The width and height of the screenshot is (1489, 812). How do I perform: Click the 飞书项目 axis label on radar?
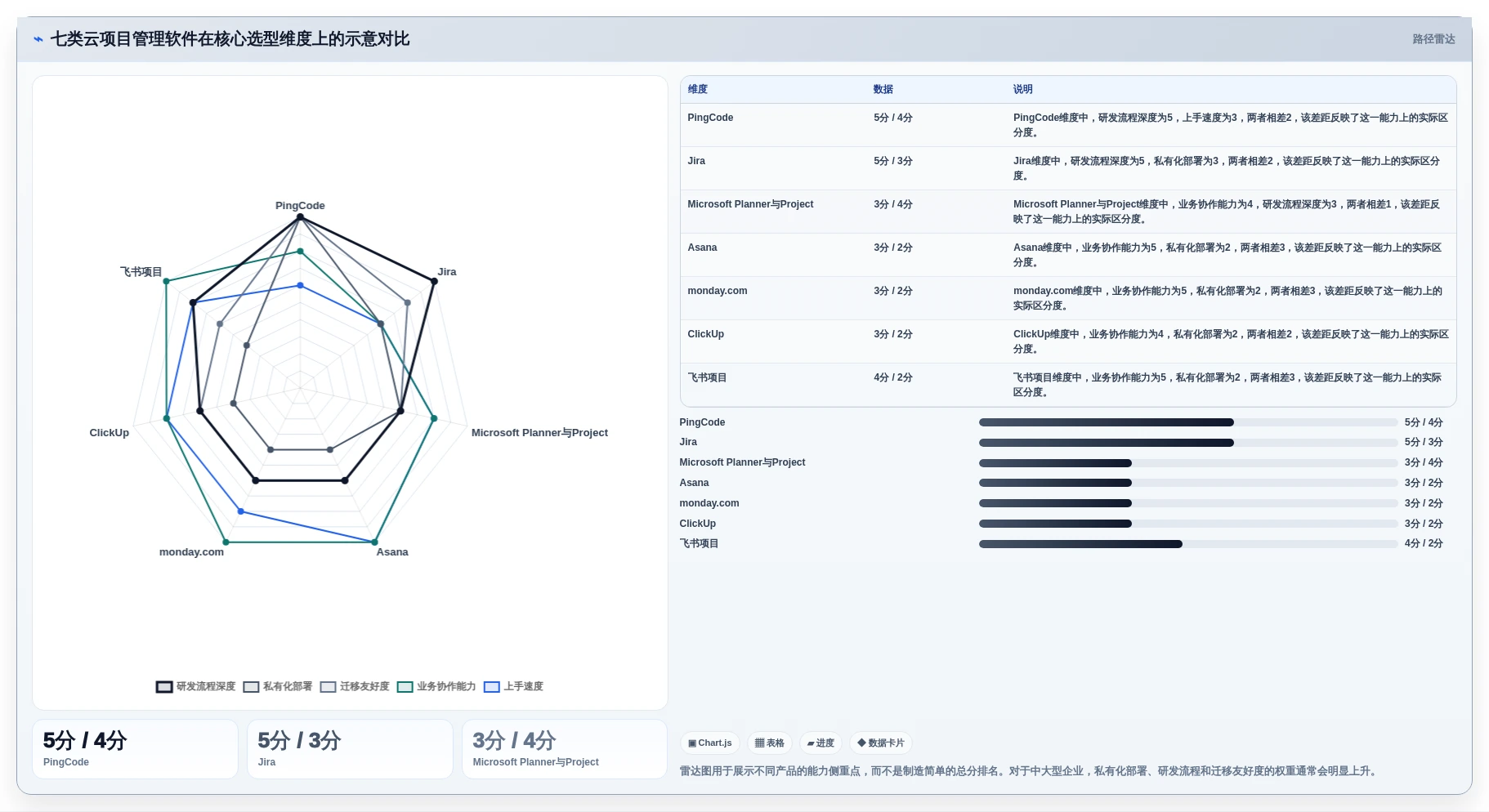(141, 272)
